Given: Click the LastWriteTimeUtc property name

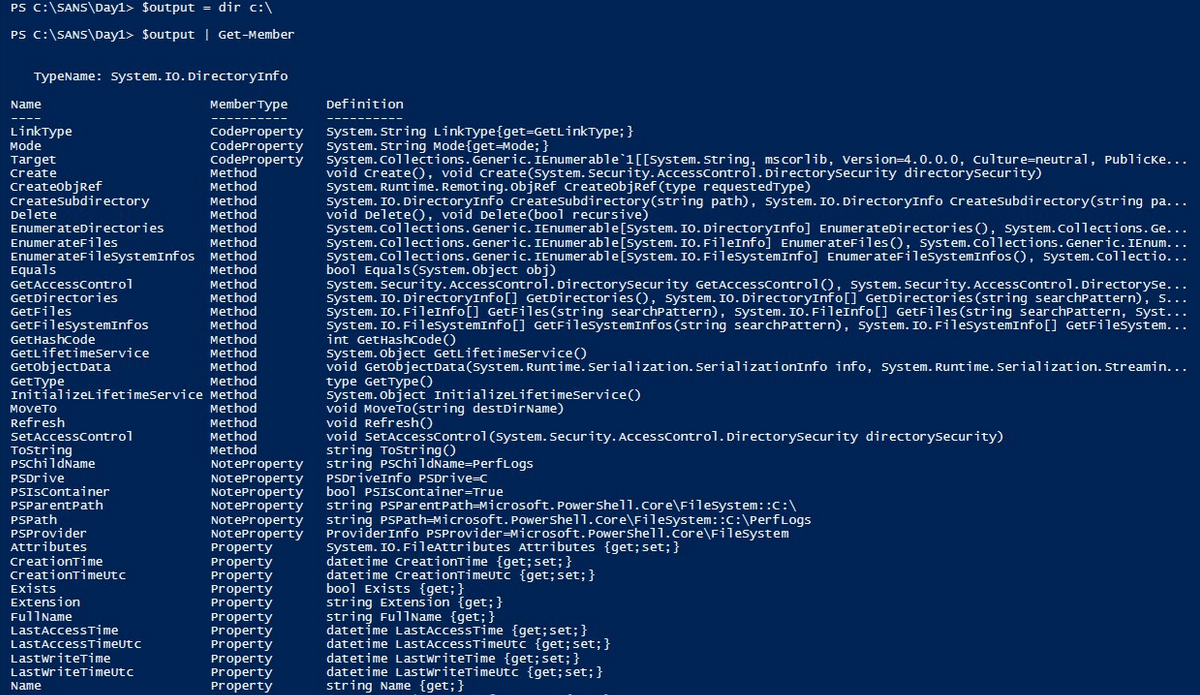Looking at the screenshot, I should (71, 672).
